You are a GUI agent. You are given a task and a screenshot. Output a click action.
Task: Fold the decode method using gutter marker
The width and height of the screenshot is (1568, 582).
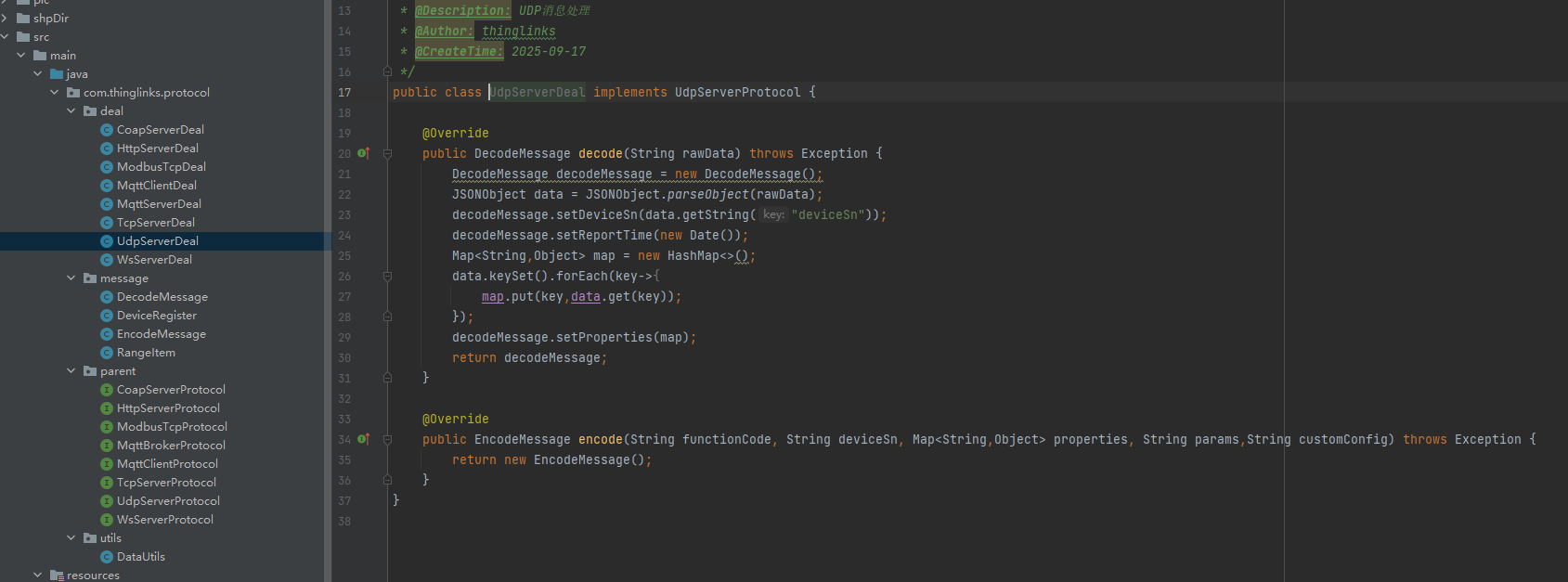coord(387,154)
